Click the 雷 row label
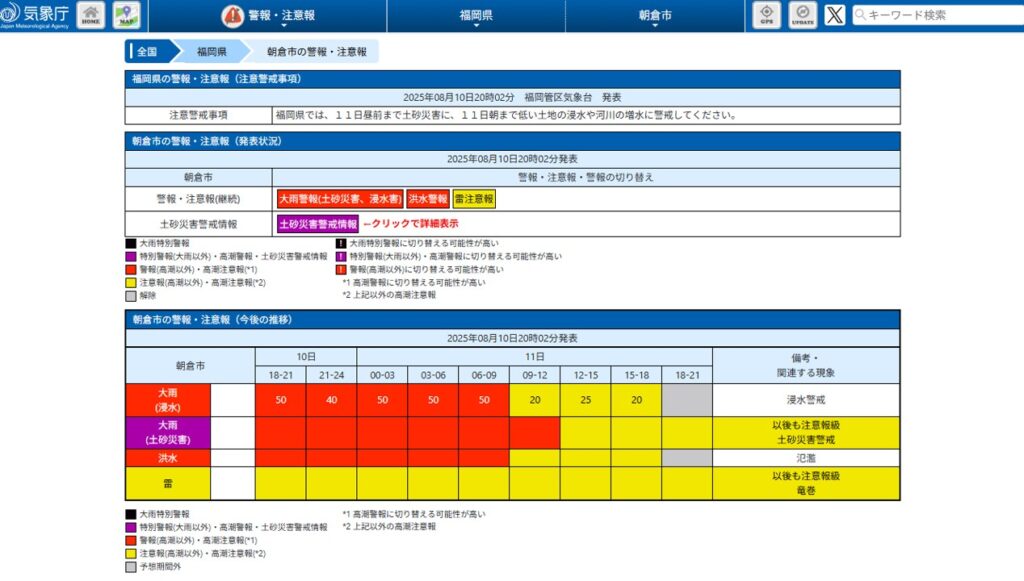 point(168,484)
